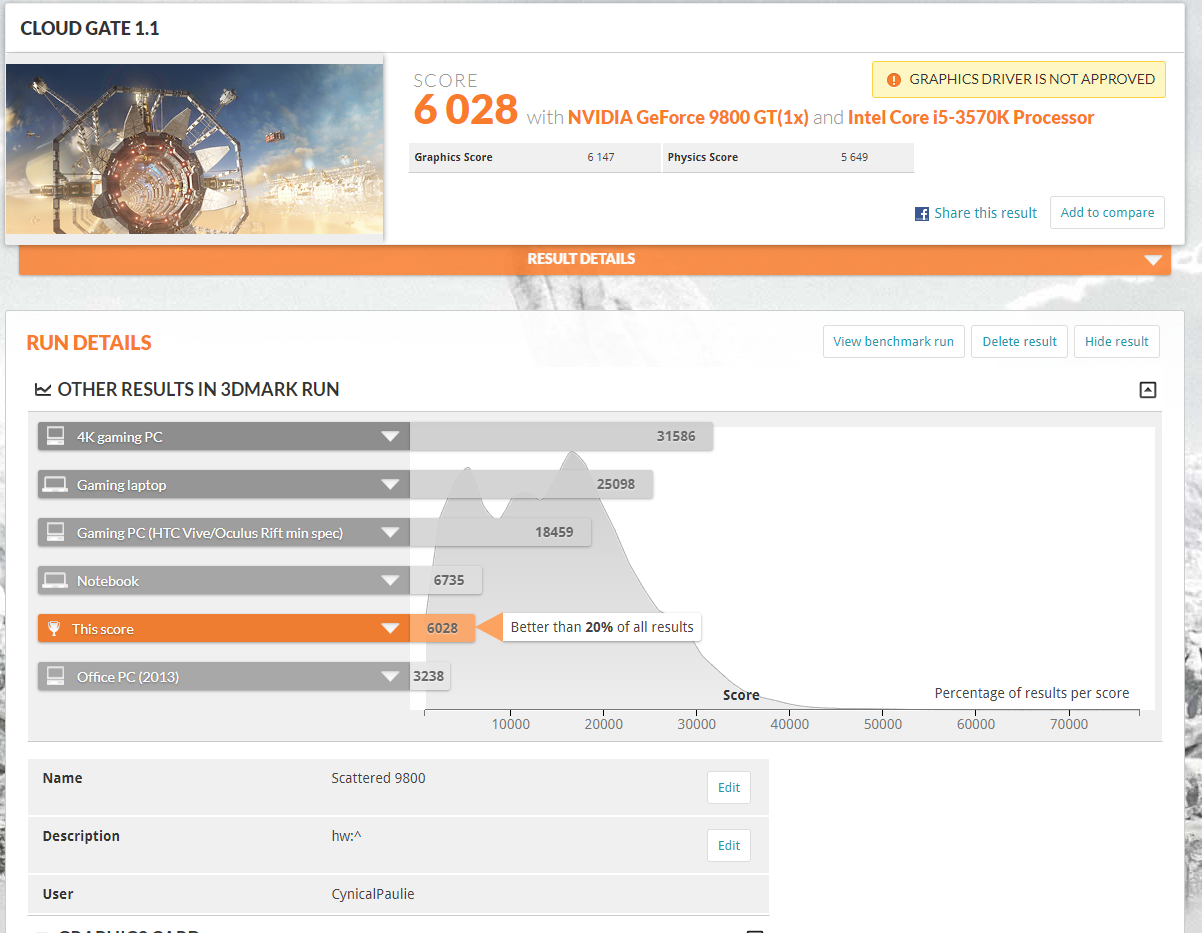This screenshot has height=933, width=1202.
Task: Click the Better than 20% of all results tooltip
Action: pyautogui.click(x=602, y=627)
